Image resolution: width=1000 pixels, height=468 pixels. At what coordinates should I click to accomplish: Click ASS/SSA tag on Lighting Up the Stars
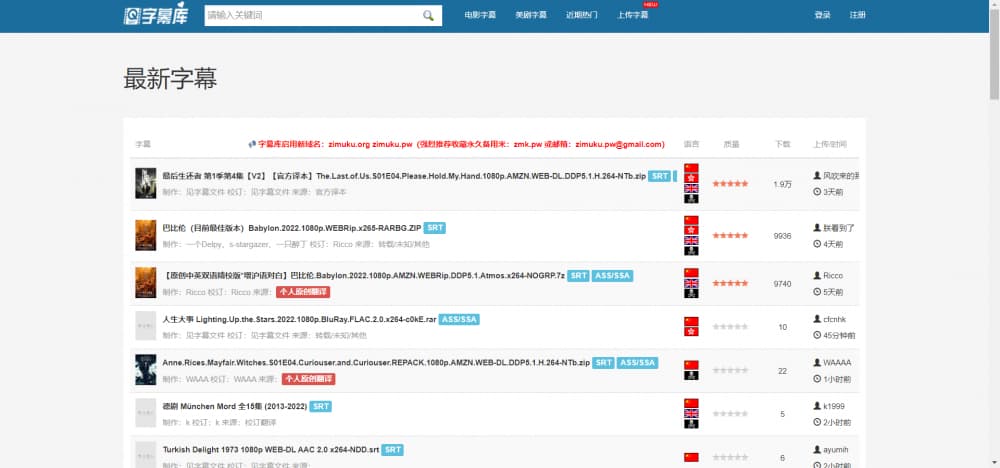tap(459, 319)
